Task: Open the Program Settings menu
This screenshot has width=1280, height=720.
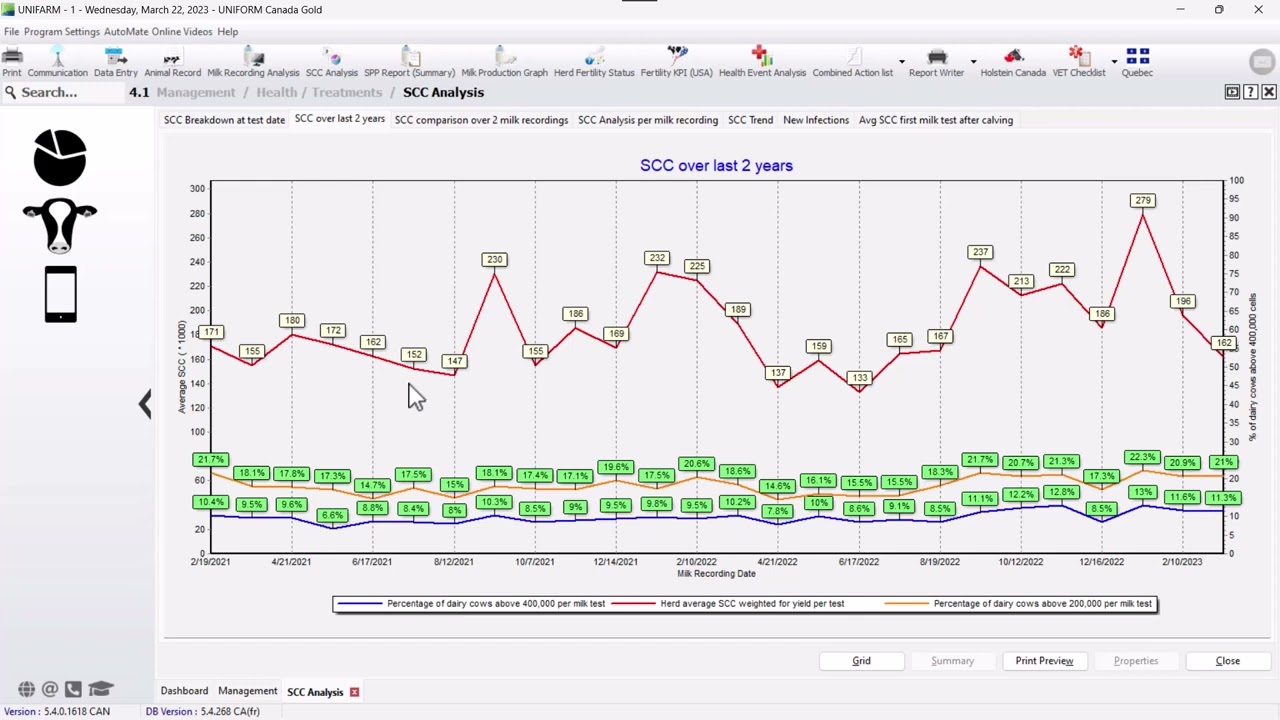Action: 62,32
